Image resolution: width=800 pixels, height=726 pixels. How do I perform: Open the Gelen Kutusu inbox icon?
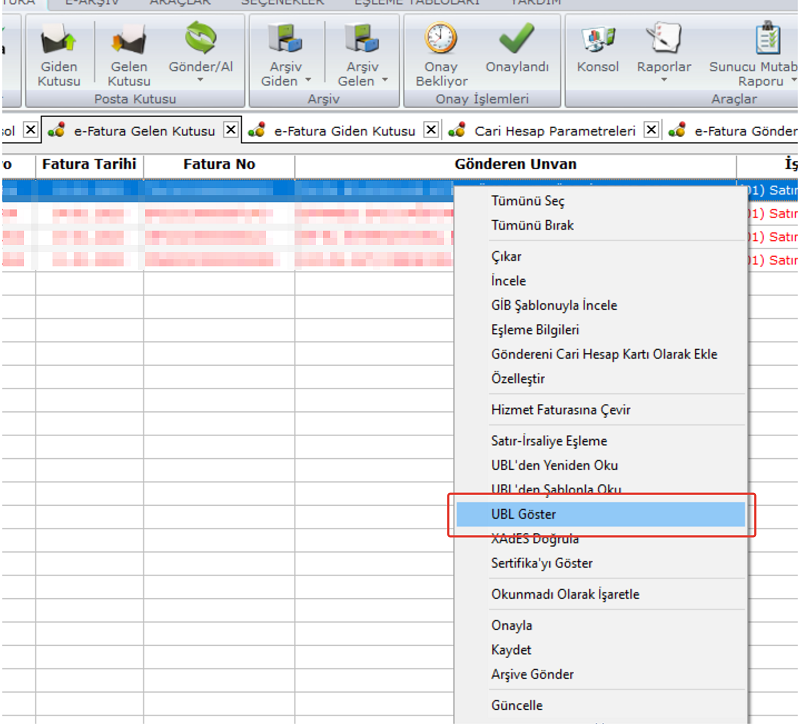pyautogui.click(x=129, y=38)
